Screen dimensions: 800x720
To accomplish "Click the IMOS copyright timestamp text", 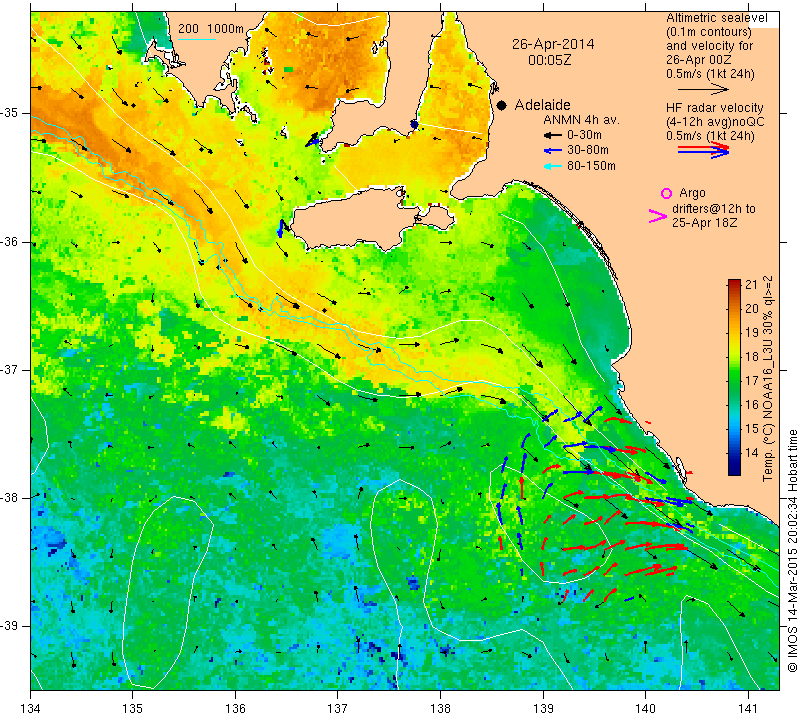I will pyautogui.click(x=792, y=551).
